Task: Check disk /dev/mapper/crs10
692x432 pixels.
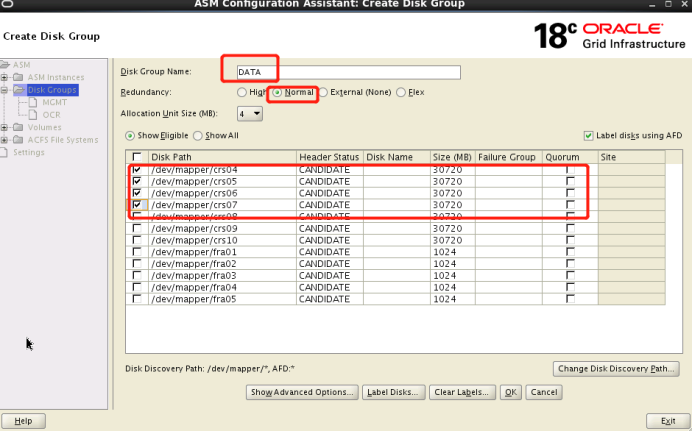Action: click(x=137, y=240)
